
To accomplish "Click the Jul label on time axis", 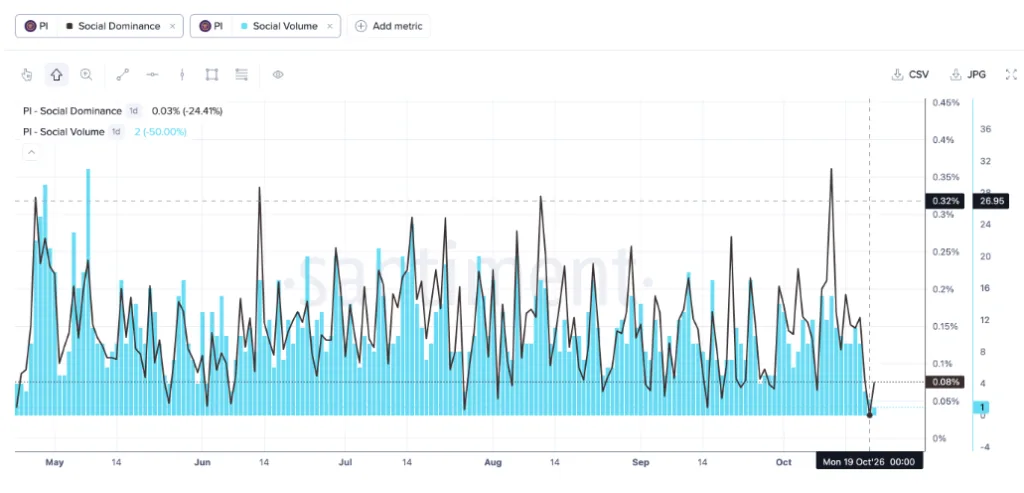I will pos(345,462).
